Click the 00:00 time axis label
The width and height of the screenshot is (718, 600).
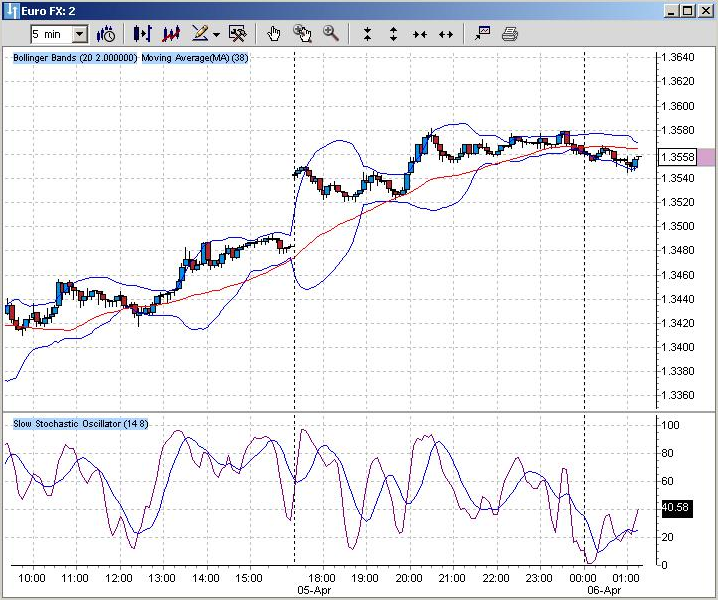coord(582,578)
